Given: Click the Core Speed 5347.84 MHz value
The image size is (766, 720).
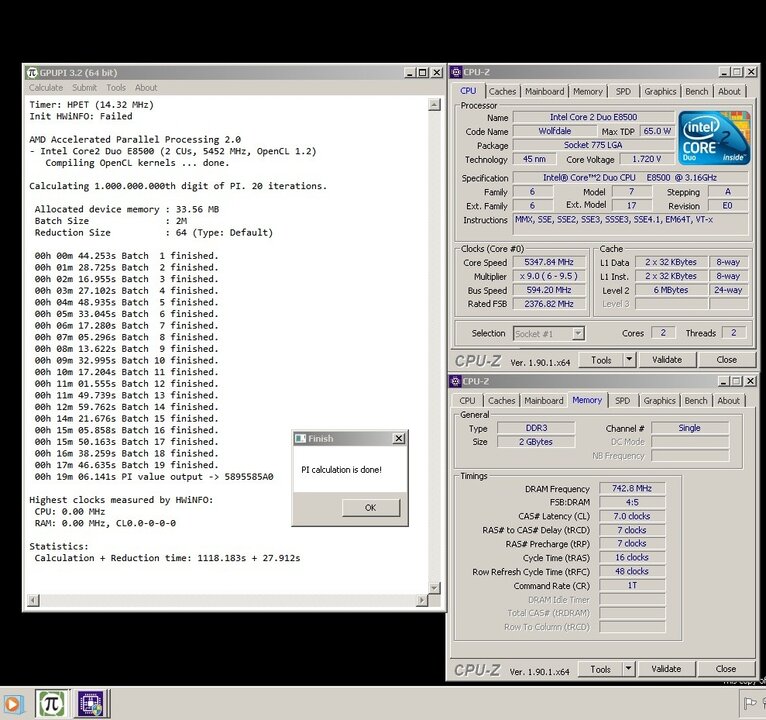Looking at the screenshot, I should coord(549,262).
